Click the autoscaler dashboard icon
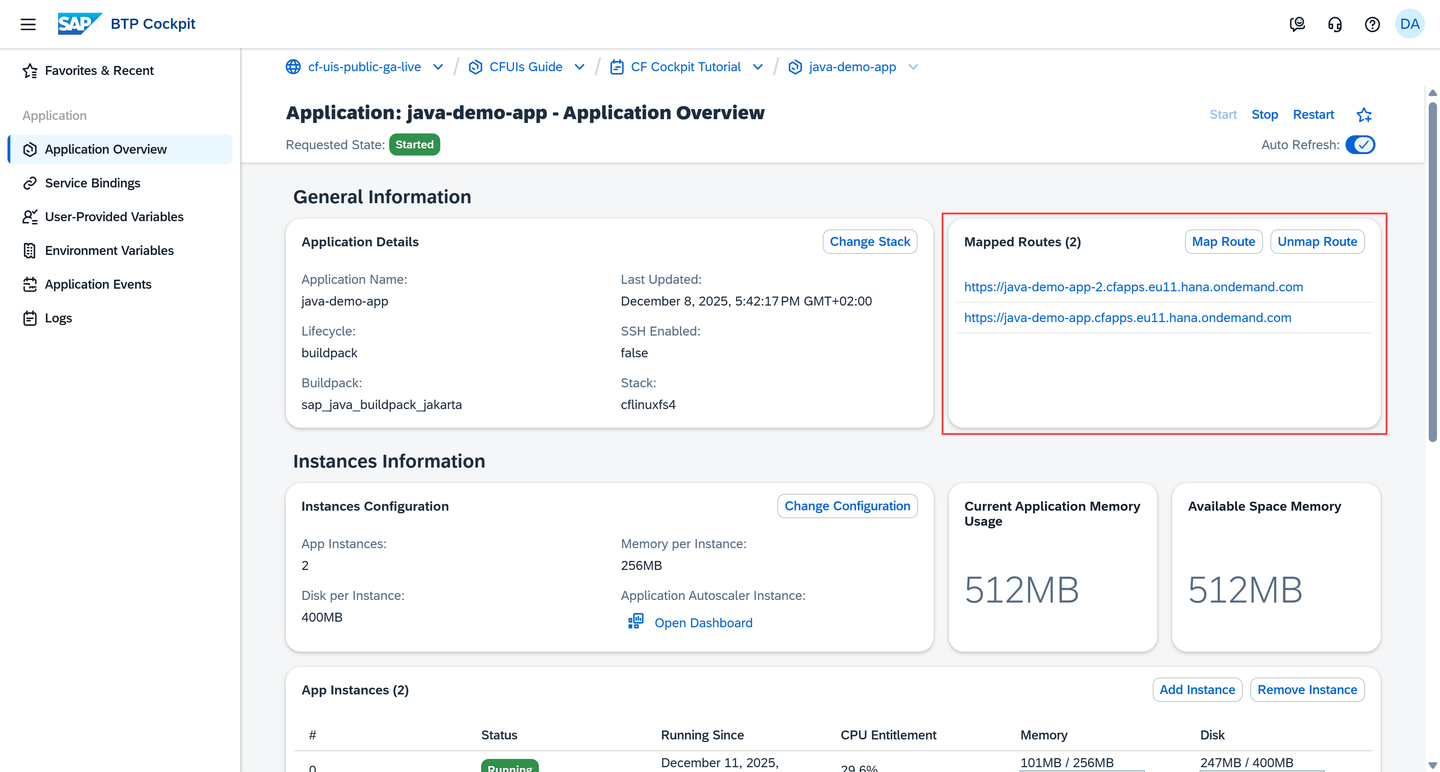 click(x=635, y=622)
